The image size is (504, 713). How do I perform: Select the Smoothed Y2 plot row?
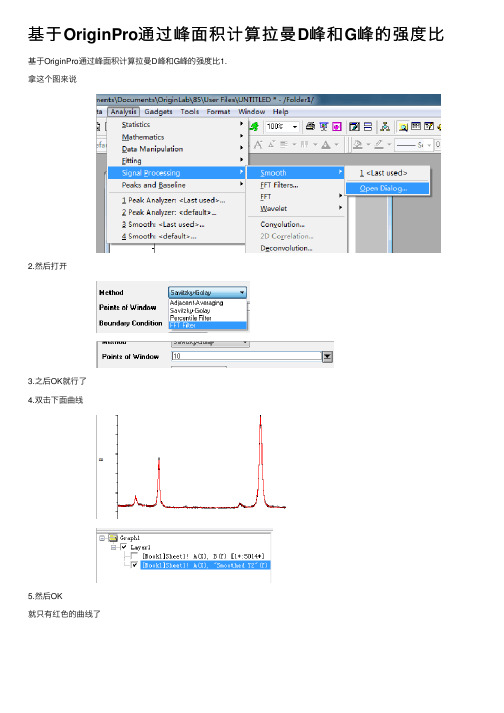point(205,565)
